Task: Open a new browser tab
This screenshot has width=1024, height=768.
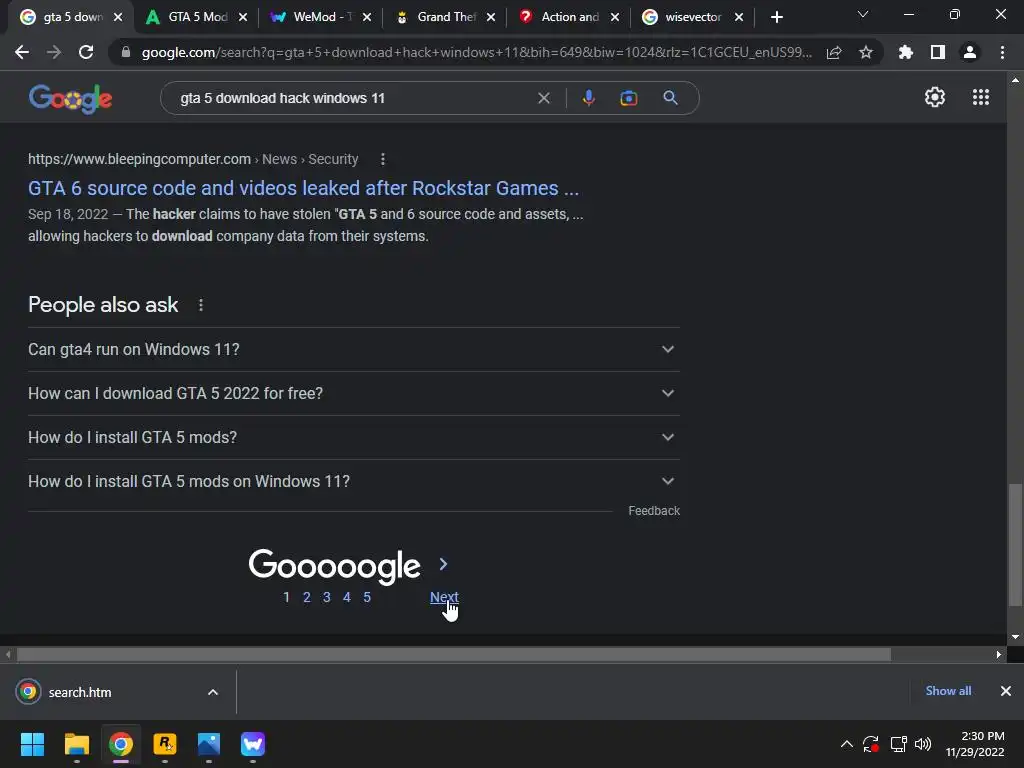Action: pos(776,17)
